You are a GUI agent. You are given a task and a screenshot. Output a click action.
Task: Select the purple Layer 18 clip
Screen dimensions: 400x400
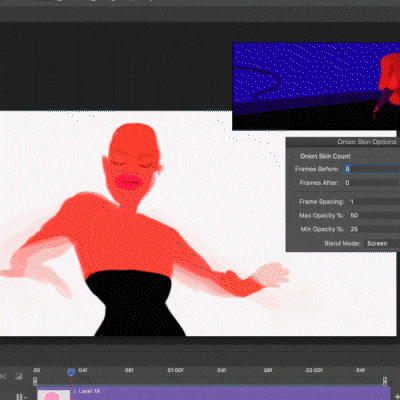click(230, 394)
